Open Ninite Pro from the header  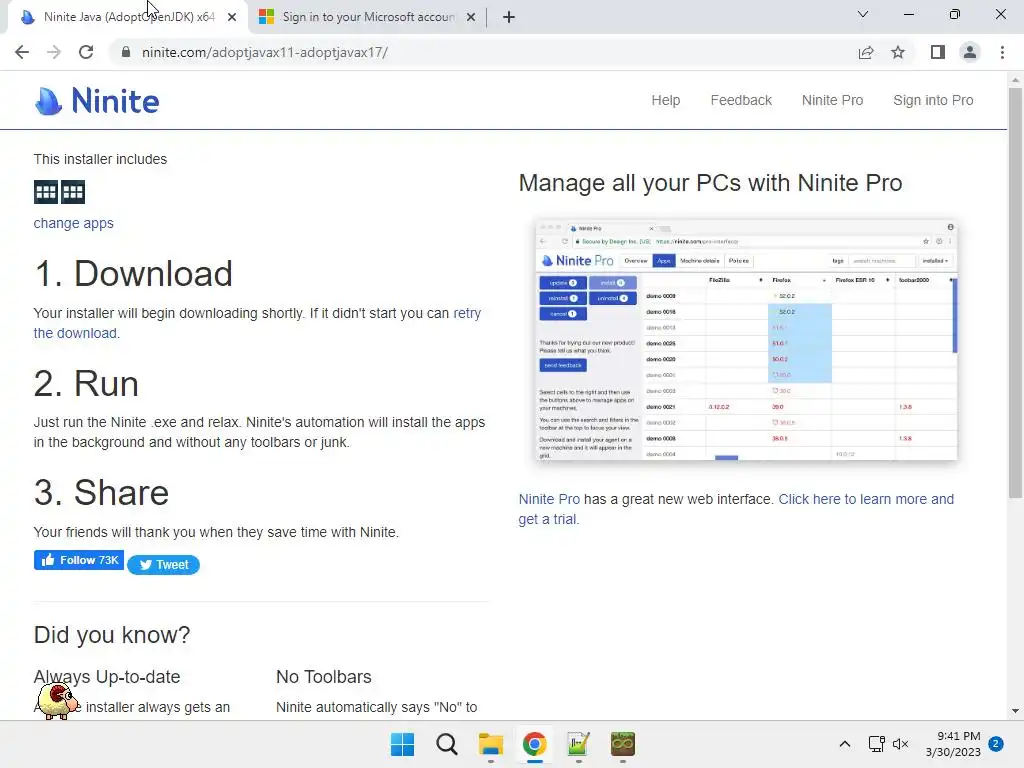pyautogui.click(x=833, y=100)
